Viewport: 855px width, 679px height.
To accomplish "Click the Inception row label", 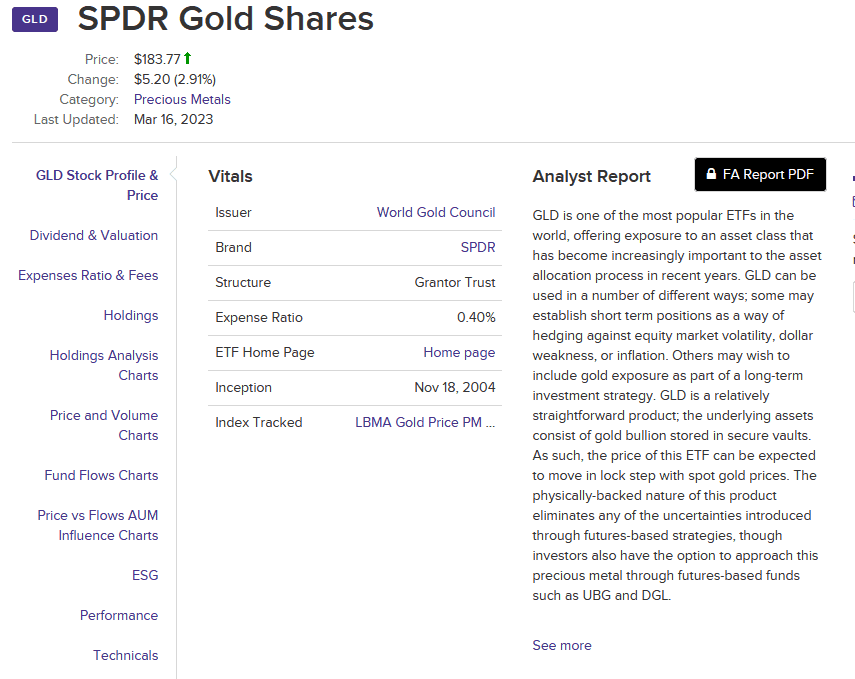I will 243,387.
